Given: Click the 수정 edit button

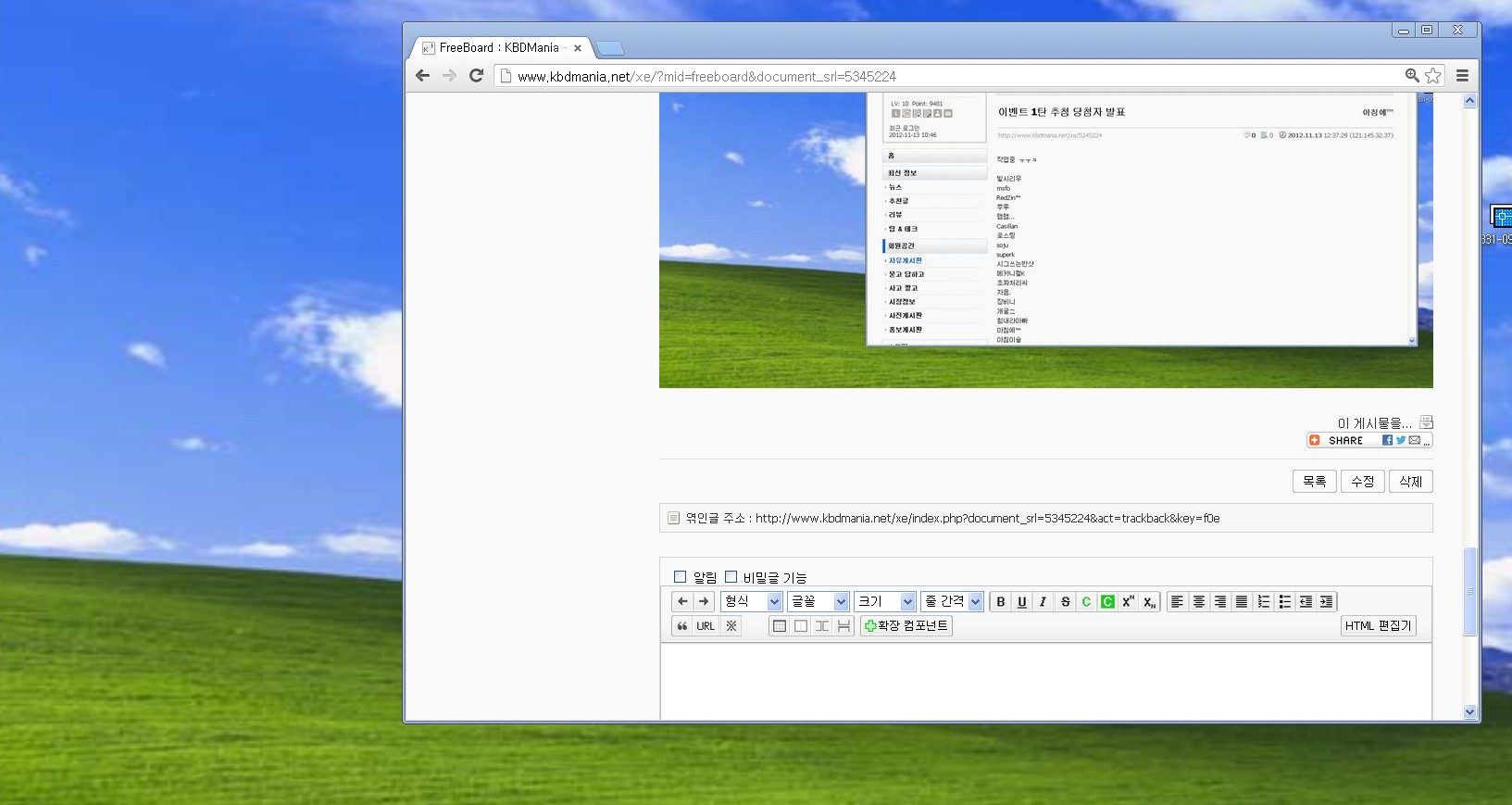Looking at the screenshot, I should point(1363,482).
